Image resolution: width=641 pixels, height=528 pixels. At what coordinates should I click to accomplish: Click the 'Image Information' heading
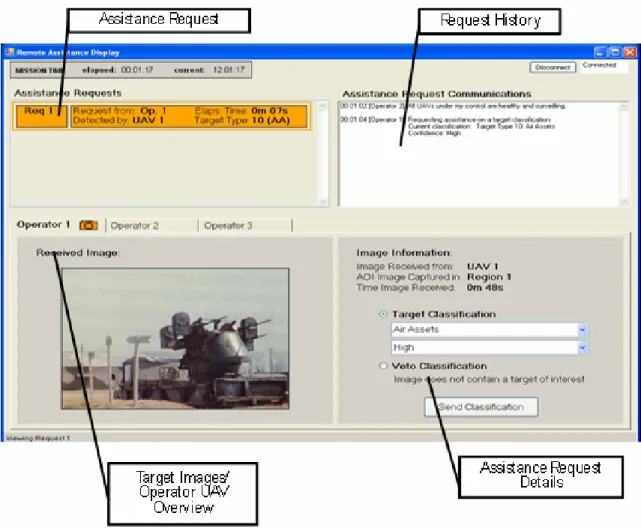(404, 253)
